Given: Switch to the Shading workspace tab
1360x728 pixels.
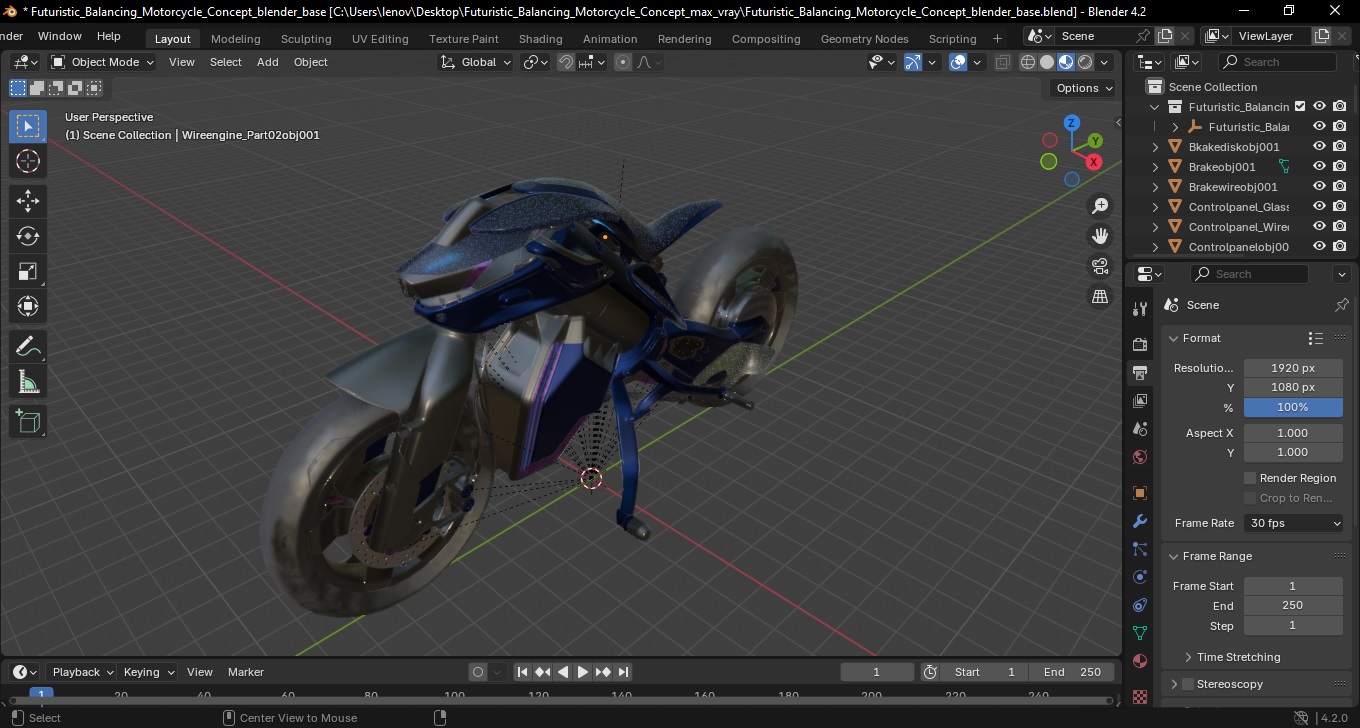Looking at the screenshot, I should [540, 39].
